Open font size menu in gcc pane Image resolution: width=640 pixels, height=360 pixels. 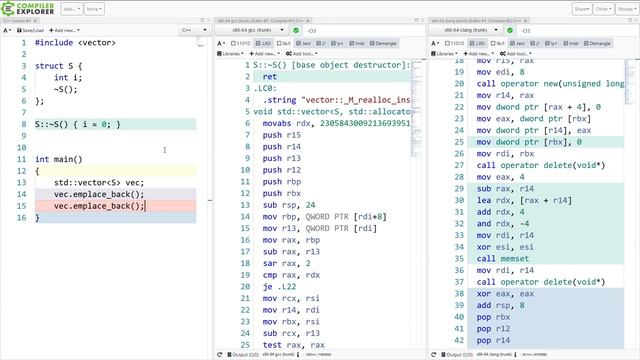pos(221,43)
